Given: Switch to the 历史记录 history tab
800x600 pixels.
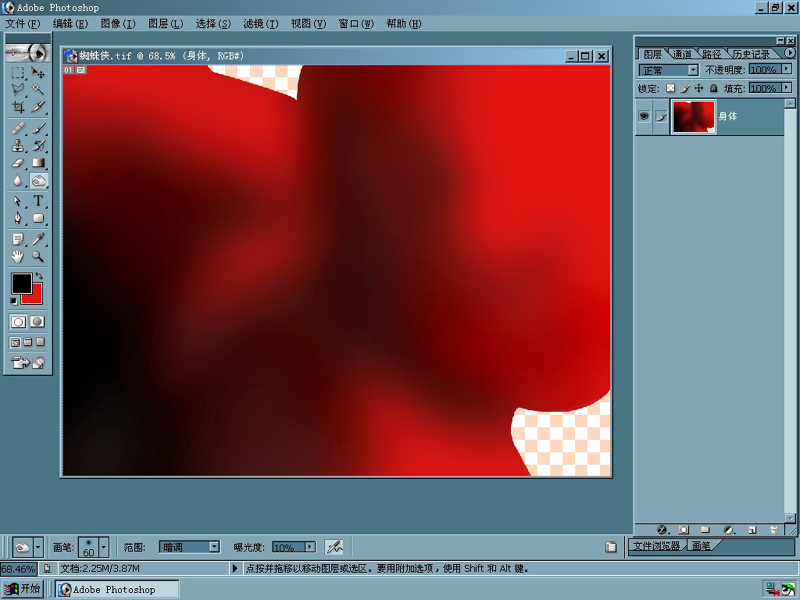Looking at the screenshot, I should pyautogui.click(x=751, y=54).
